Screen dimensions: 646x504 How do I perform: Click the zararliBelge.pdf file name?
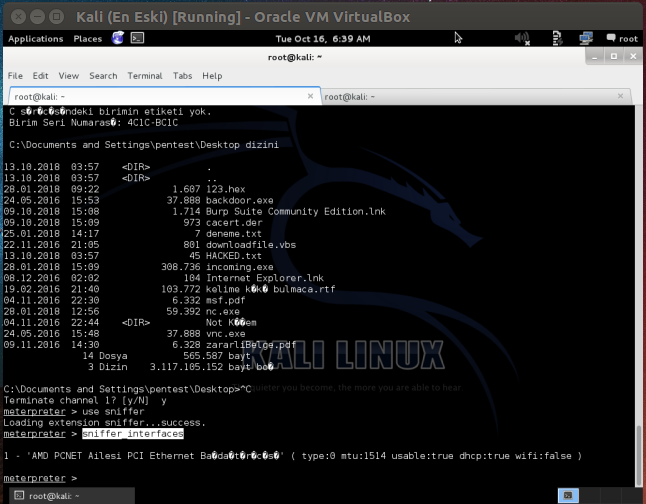250,345
